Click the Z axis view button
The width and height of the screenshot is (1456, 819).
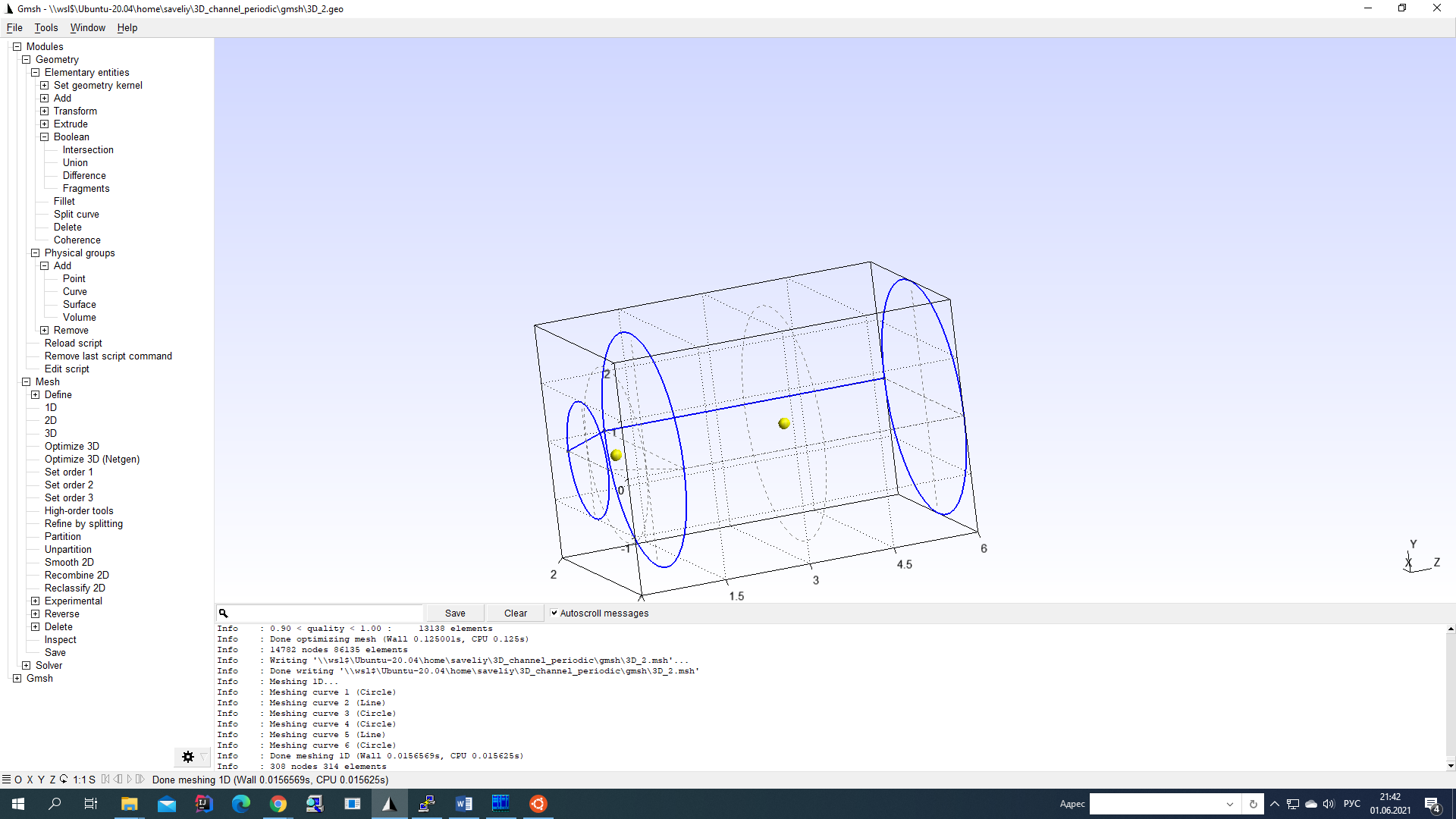(52, 780)
